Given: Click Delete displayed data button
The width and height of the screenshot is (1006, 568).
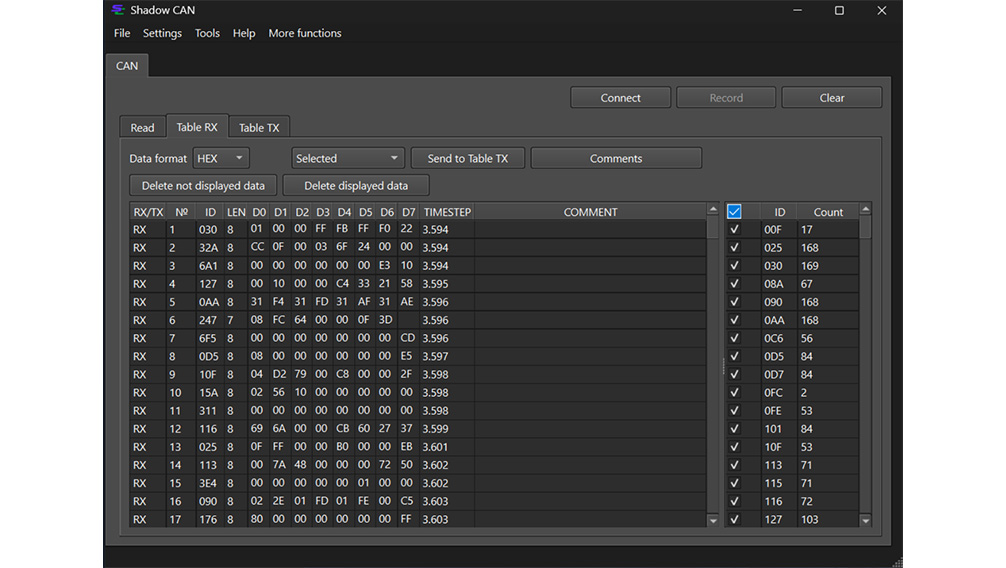Looking at the screenshot, I should (x=356, y=185).
